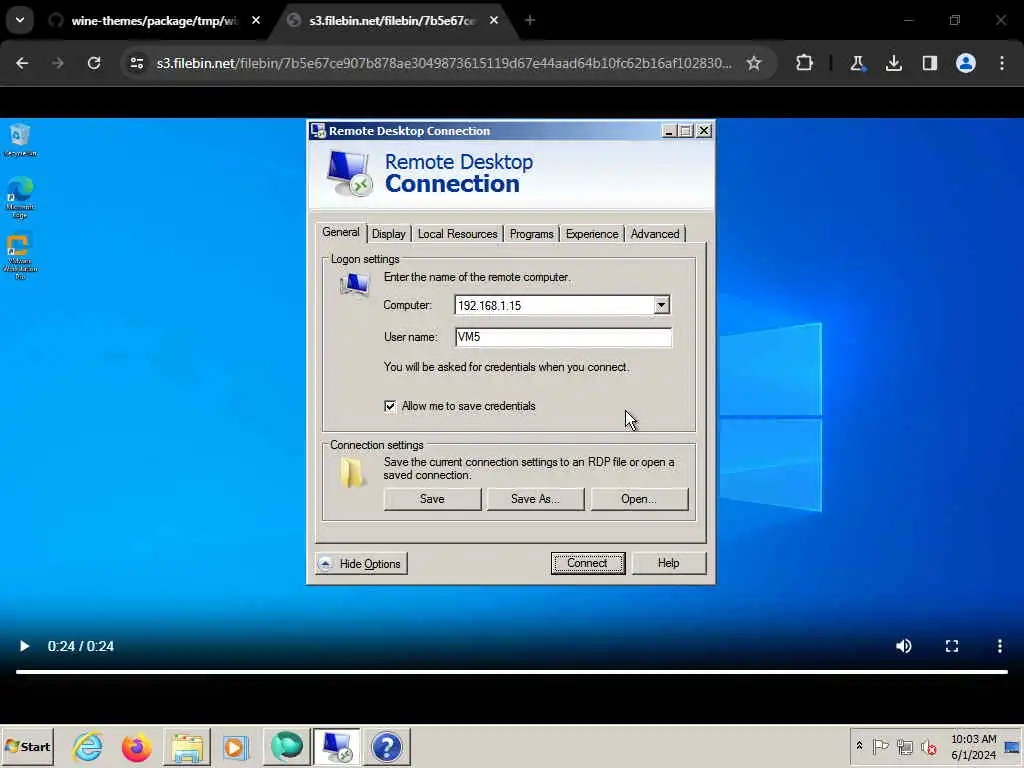The width and height of the screenshot is (1024, 768).
Task: Open the Microsoft Edge desktop icon
Action: (x=20, y=197)
